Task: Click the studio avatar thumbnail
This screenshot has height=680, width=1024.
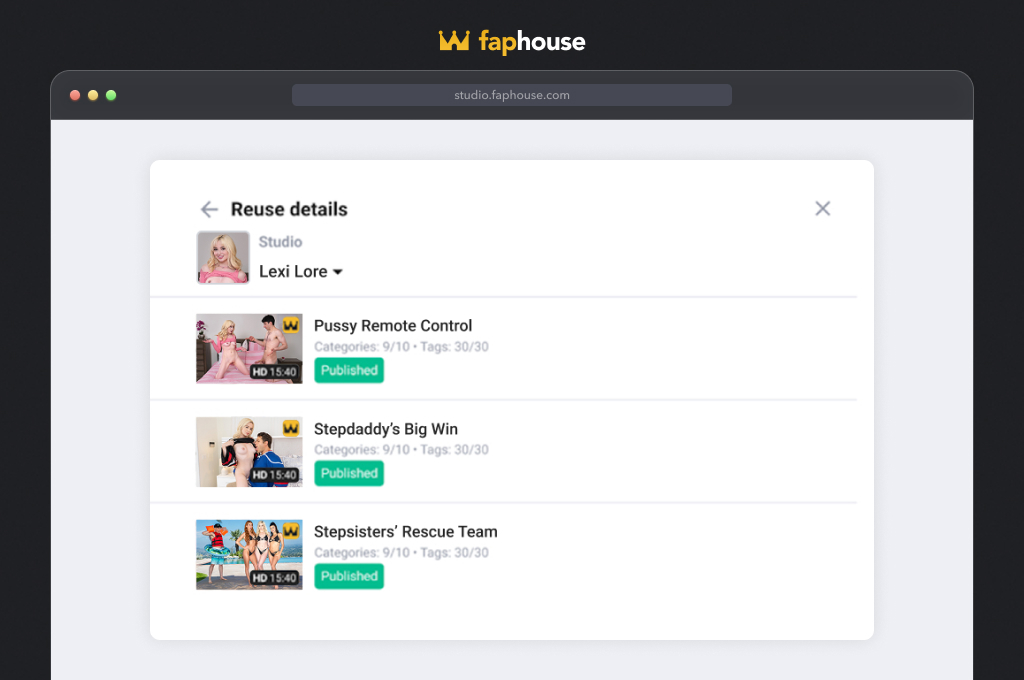Action: (x=223, y=257)
